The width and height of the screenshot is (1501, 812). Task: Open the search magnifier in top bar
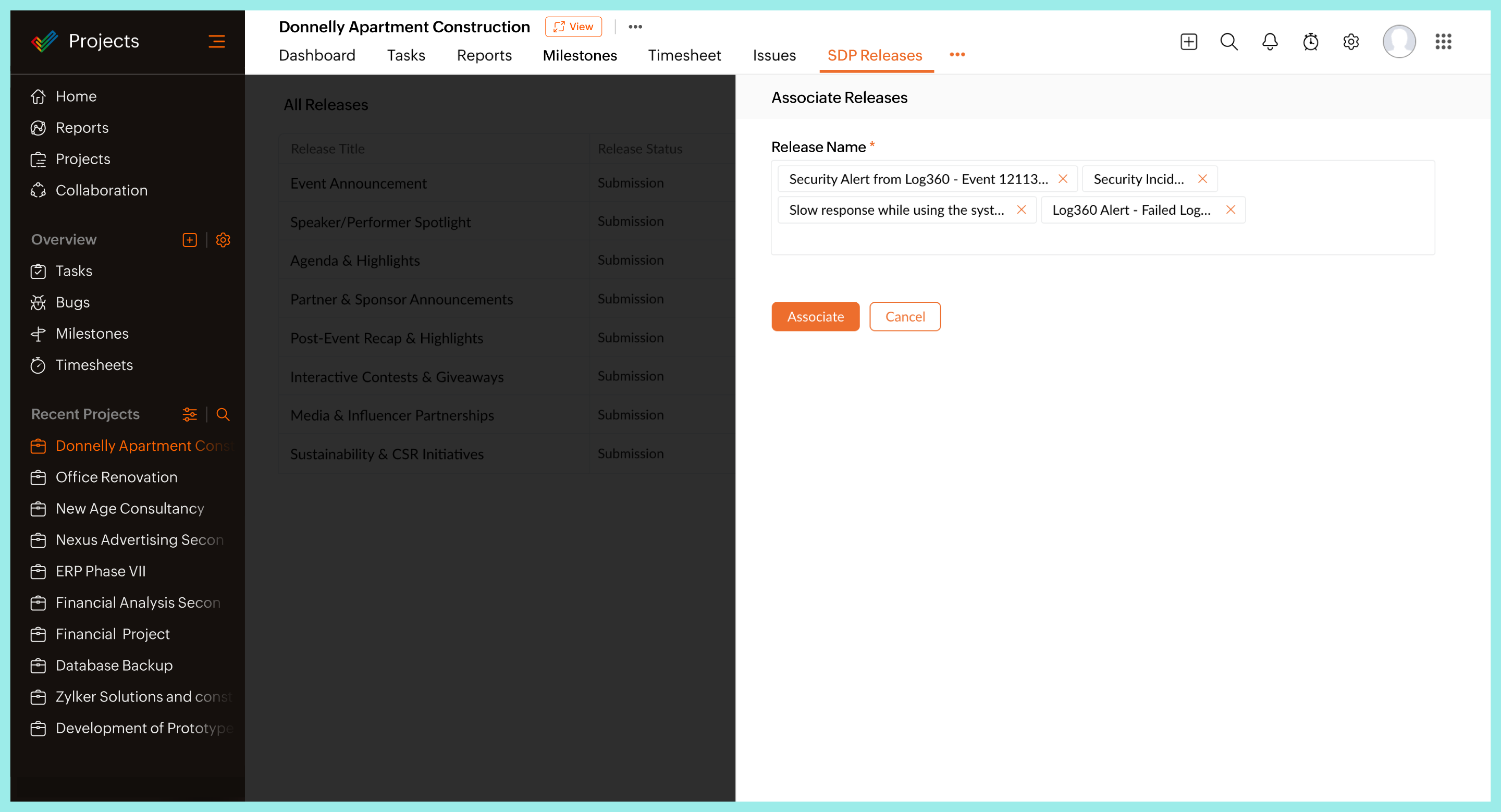(1228, 41)
